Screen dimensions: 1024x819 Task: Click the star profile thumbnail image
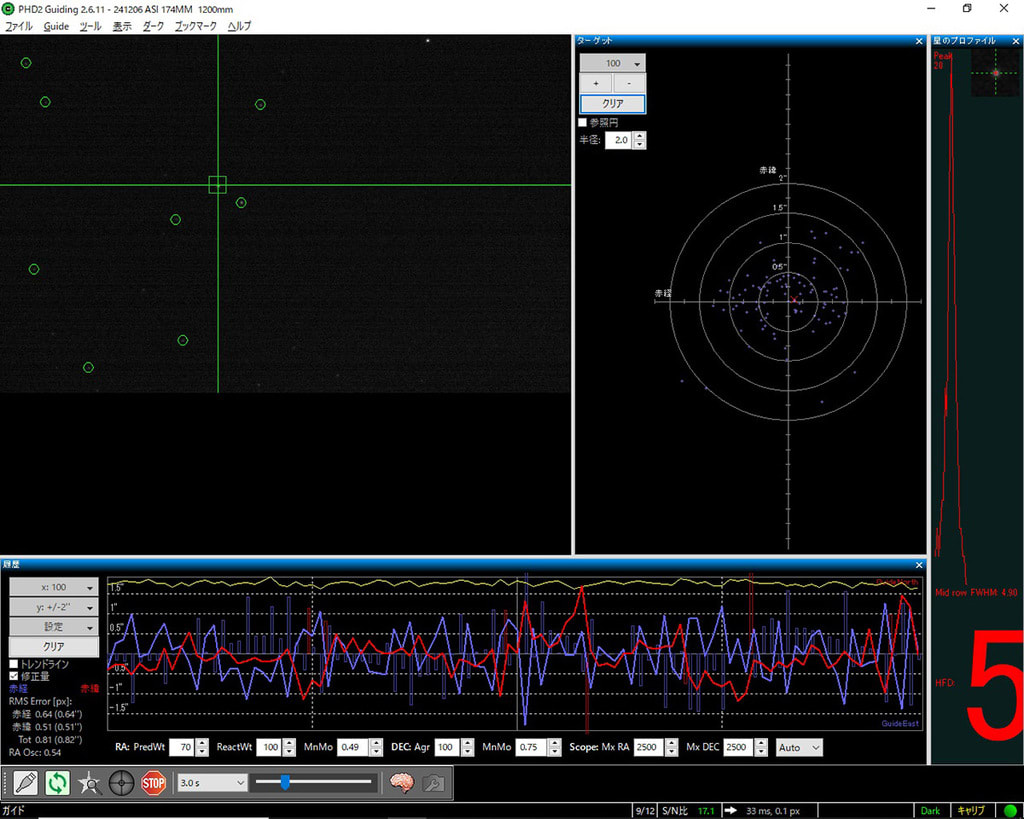[x=995, y=72]
